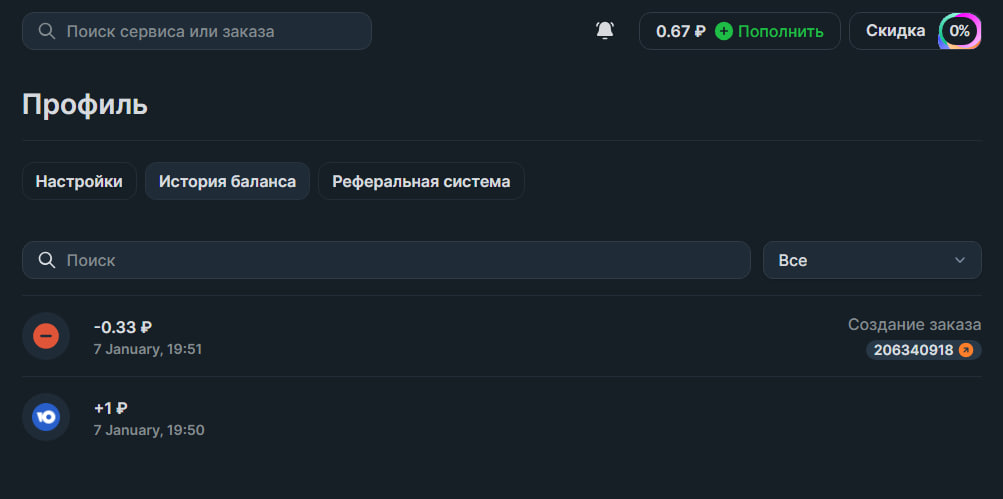Click the orange arrow next to order 206340918

tap(965, 350)
